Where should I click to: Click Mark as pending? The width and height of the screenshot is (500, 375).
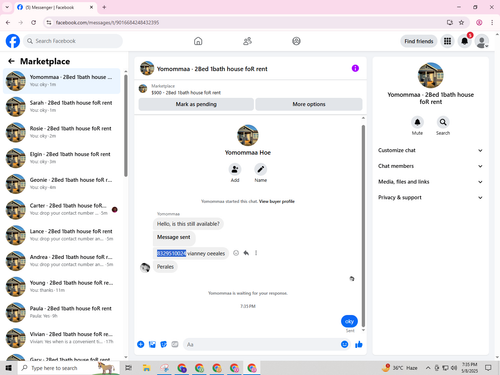coord(196,104)
